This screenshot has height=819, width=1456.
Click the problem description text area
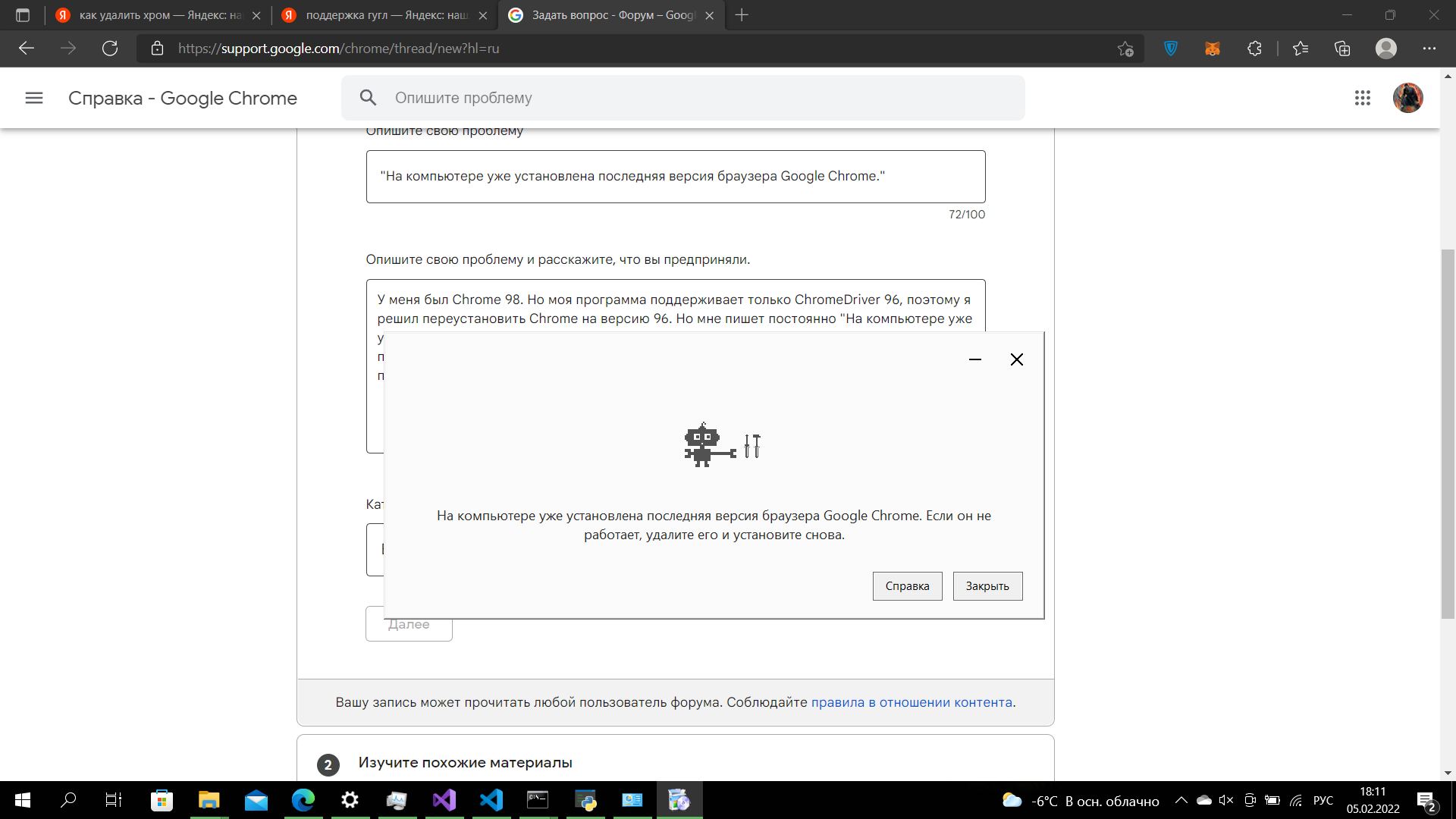pos(676,305)
